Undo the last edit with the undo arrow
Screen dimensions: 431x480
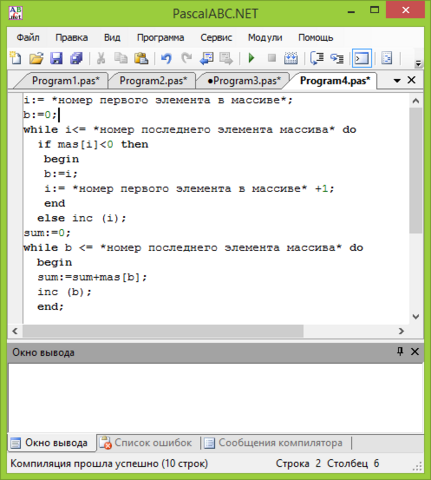click(166, 58)
